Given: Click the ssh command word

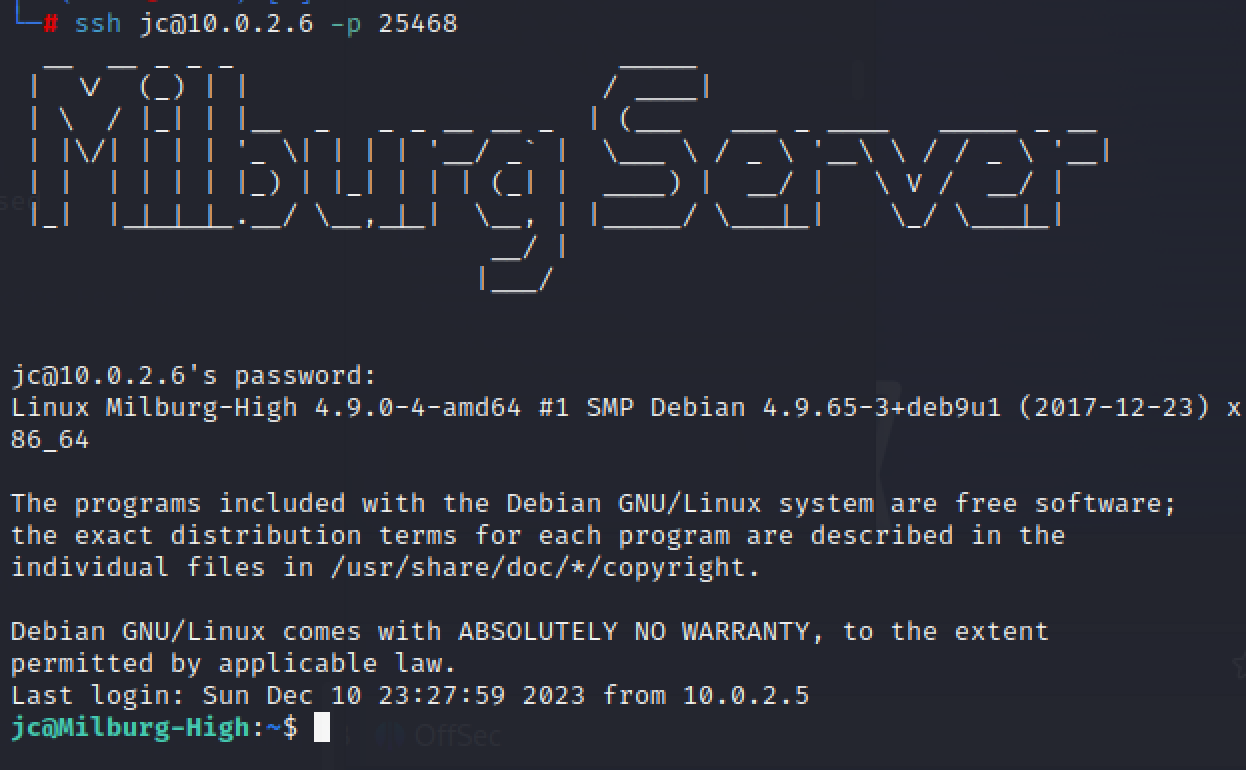Looking at the screenshot, I should click(x=97, y=23).
